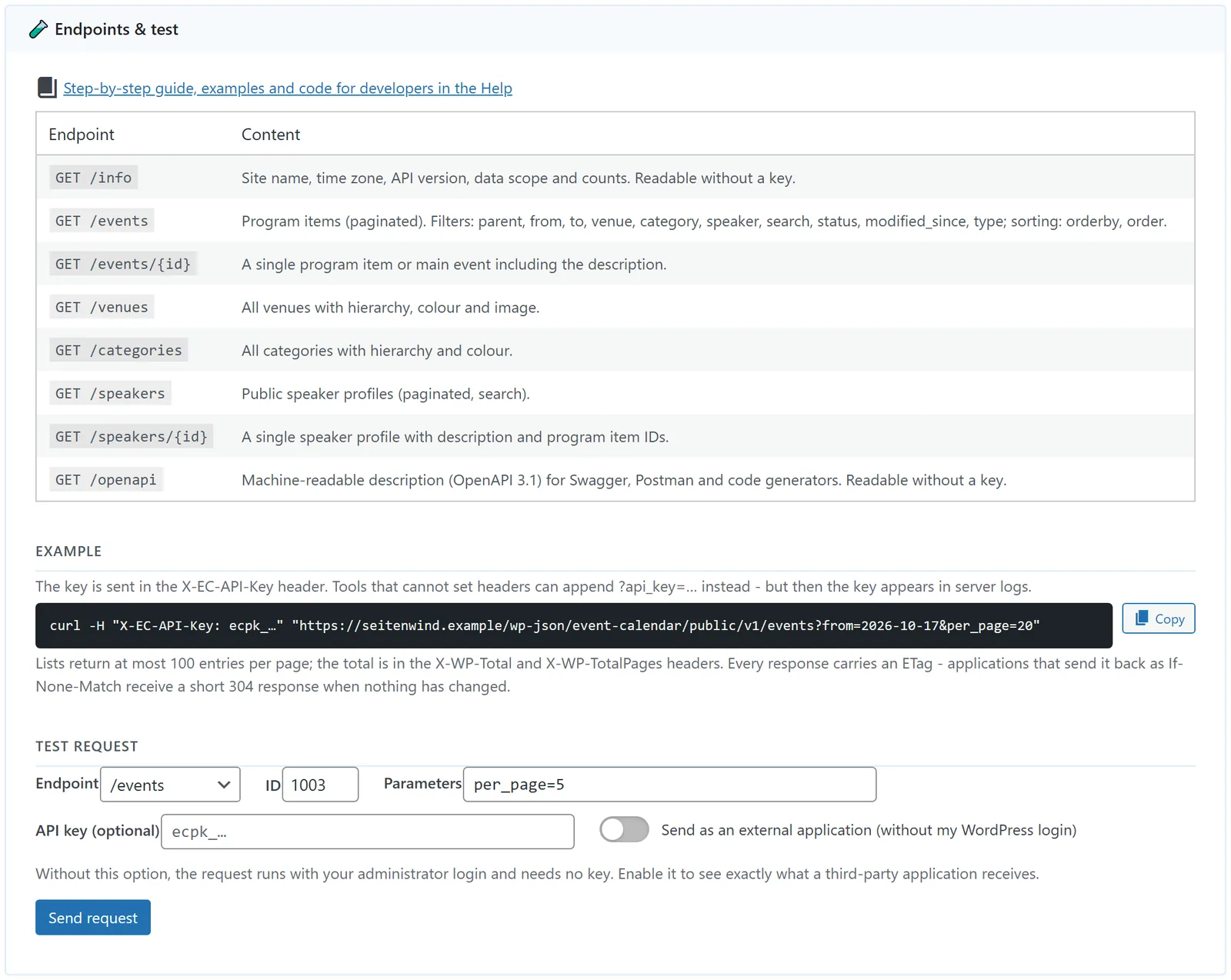Image resolution: width=1231 pixels, height=980 pixels.
Task: Send the test request
Action: coord(93,918)
